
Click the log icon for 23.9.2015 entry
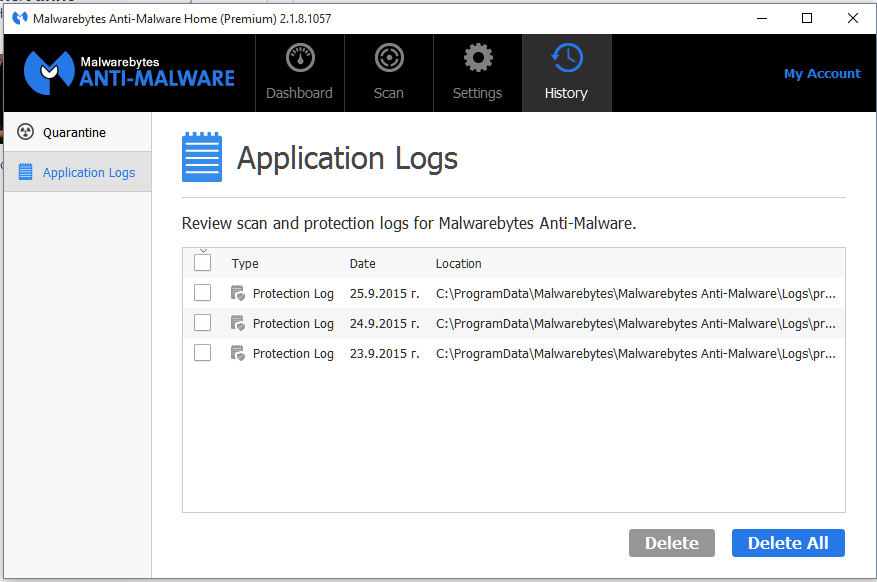pos(238,353)
